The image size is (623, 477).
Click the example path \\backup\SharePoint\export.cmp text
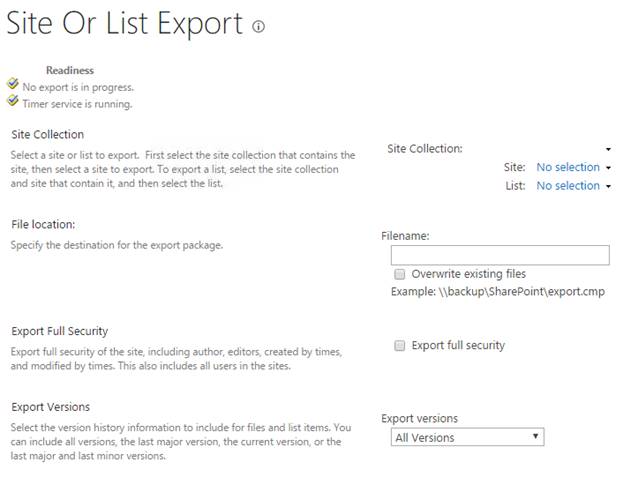tap(521, 292)
